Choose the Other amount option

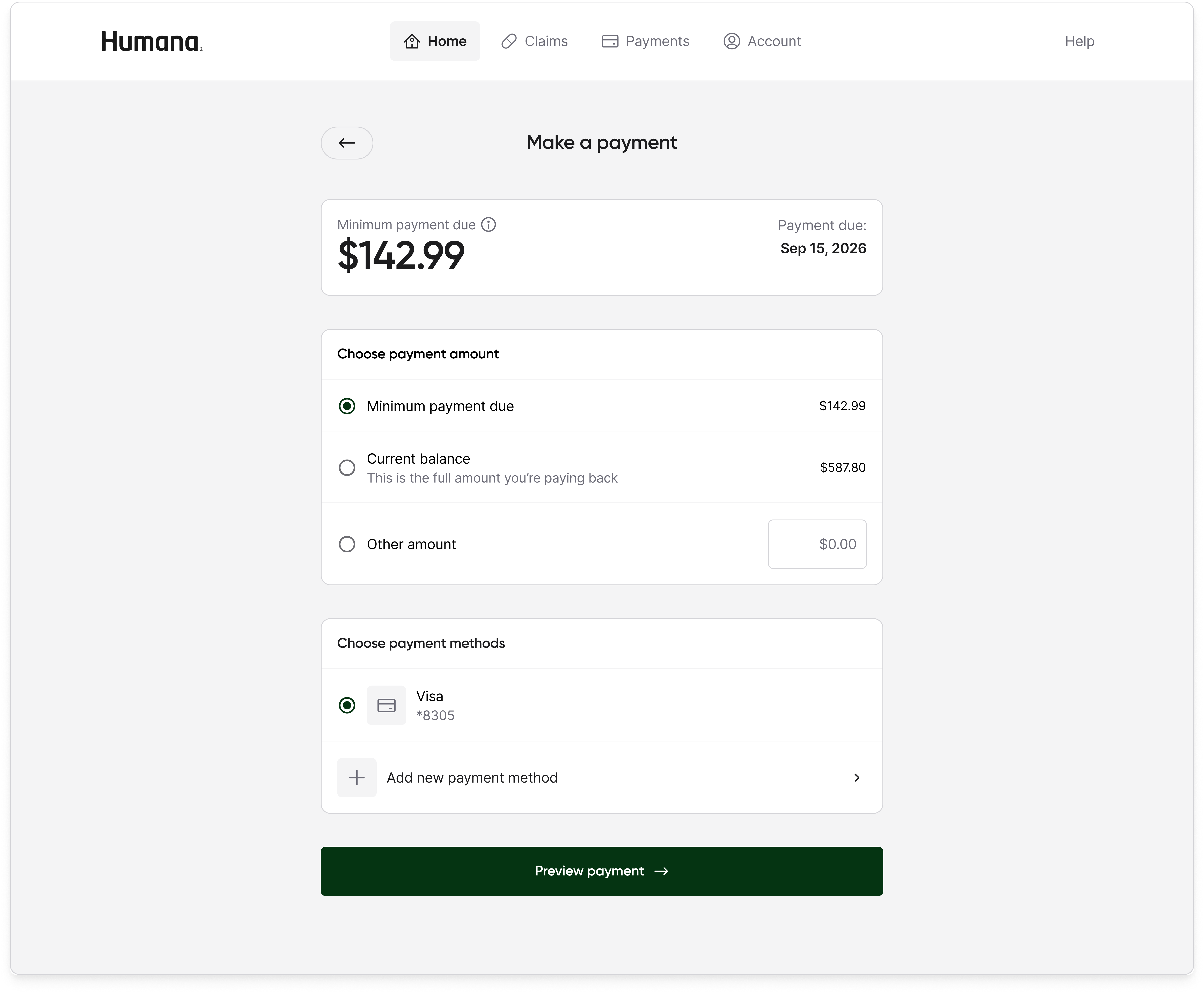(x=347, y=544)
